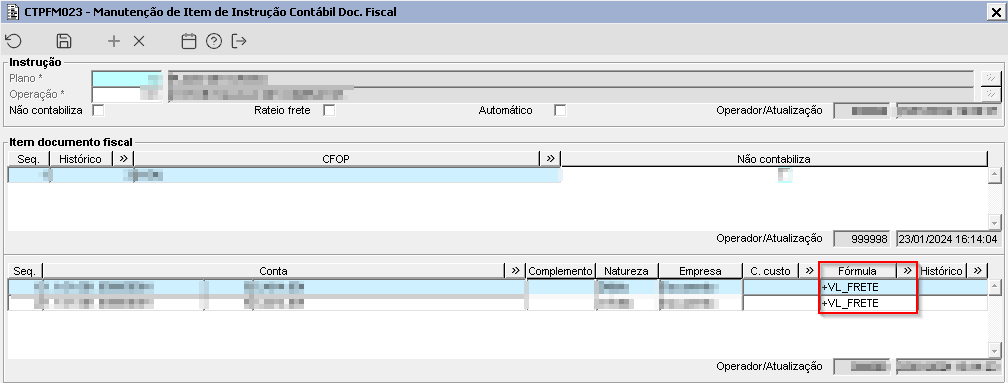Click scroll-down arrow in fiscal item grid

coord(994,222)
